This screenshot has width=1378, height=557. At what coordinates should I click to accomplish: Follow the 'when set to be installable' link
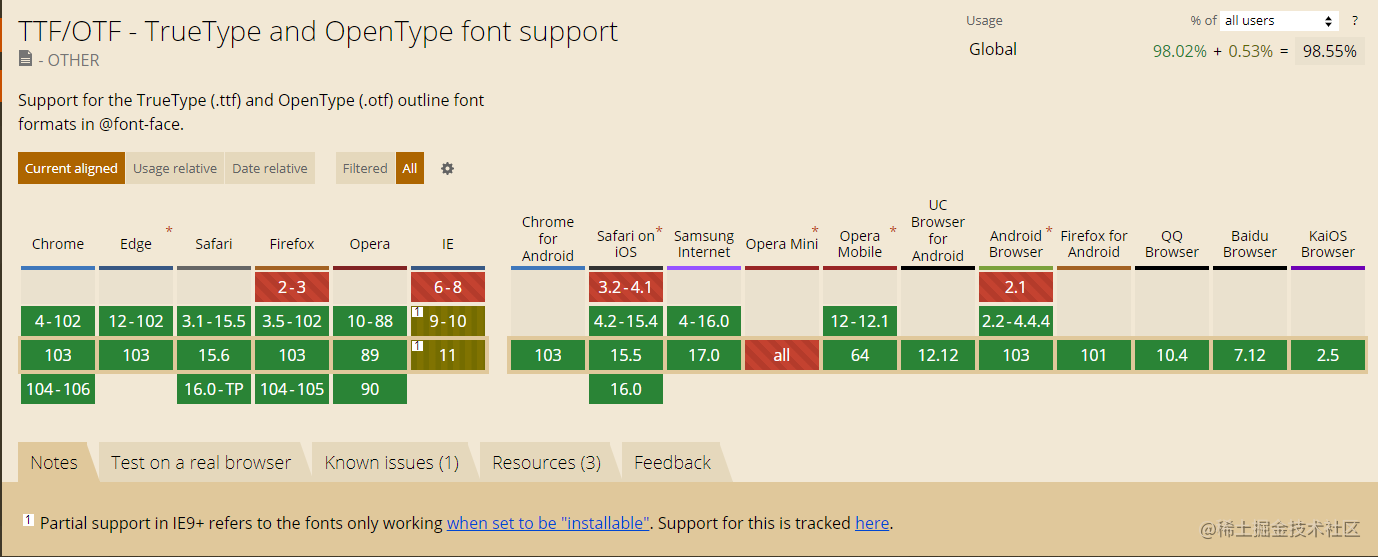click(x=549, y=522)
